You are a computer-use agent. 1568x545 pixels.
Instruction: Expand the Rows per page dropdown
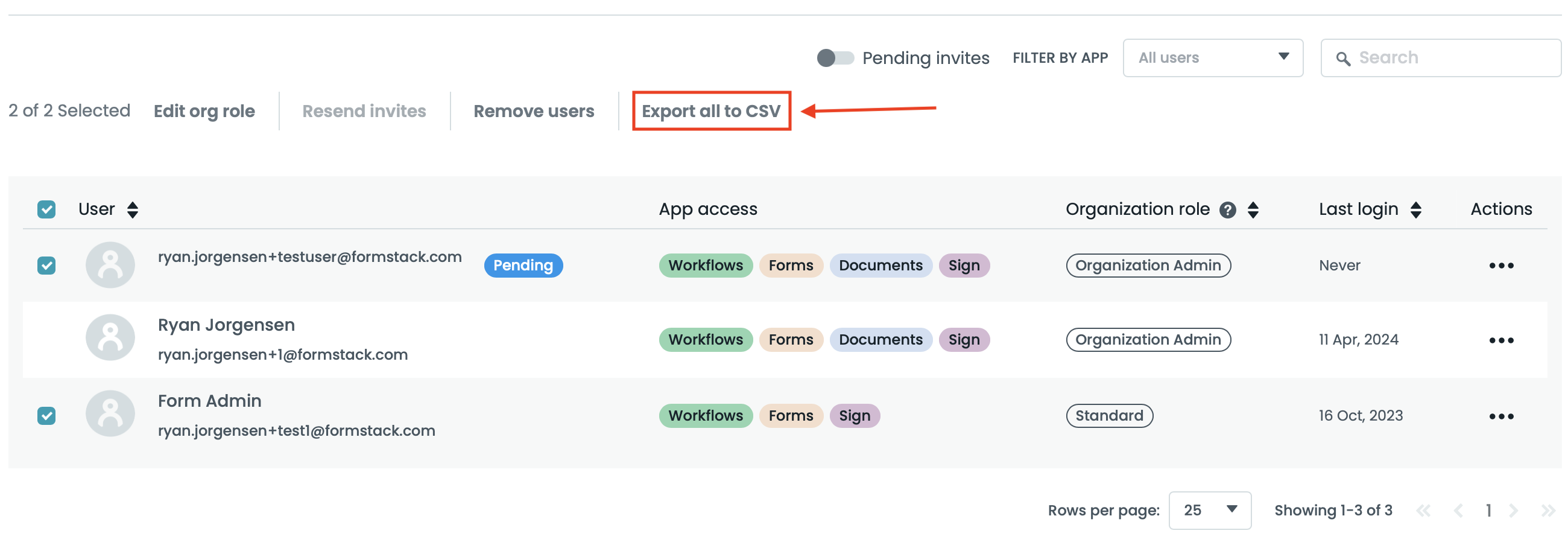(1209, 510)
